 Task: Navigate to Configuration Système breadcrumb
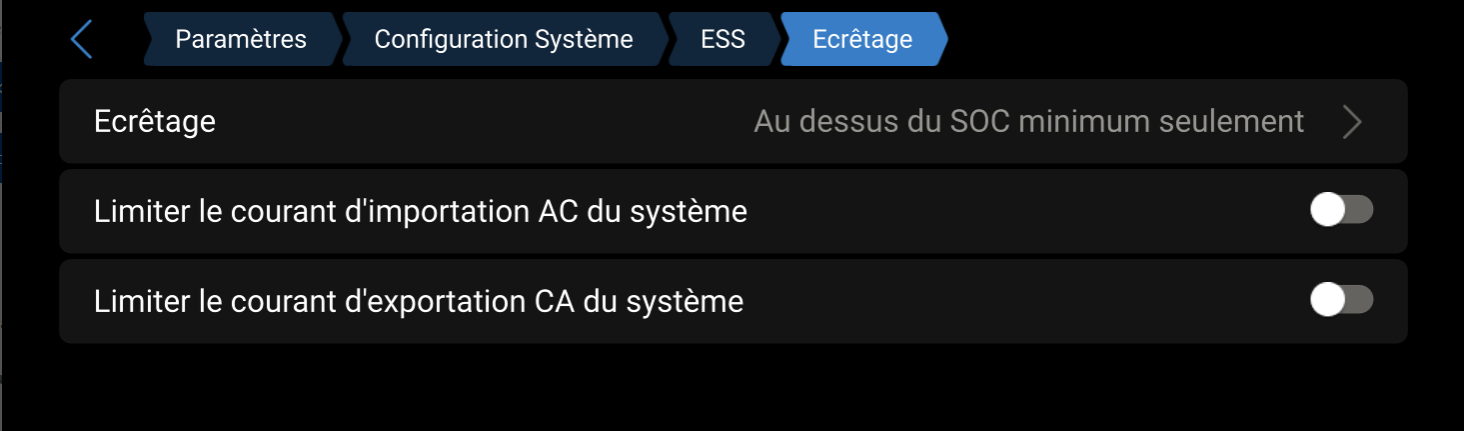(x=503, y=39)
